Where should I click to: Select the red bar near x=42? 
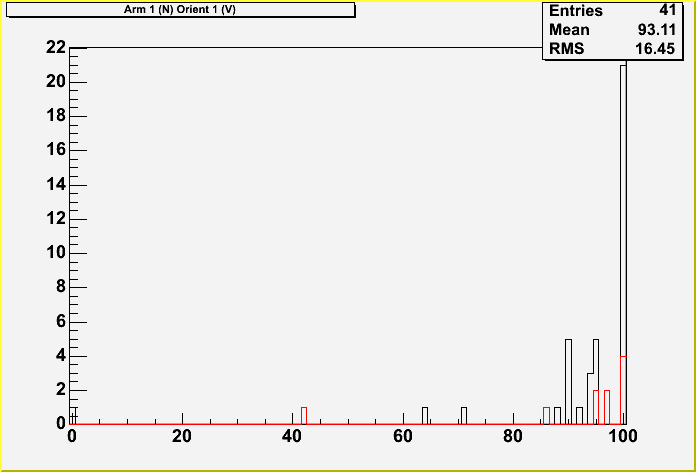pos(304,416)
